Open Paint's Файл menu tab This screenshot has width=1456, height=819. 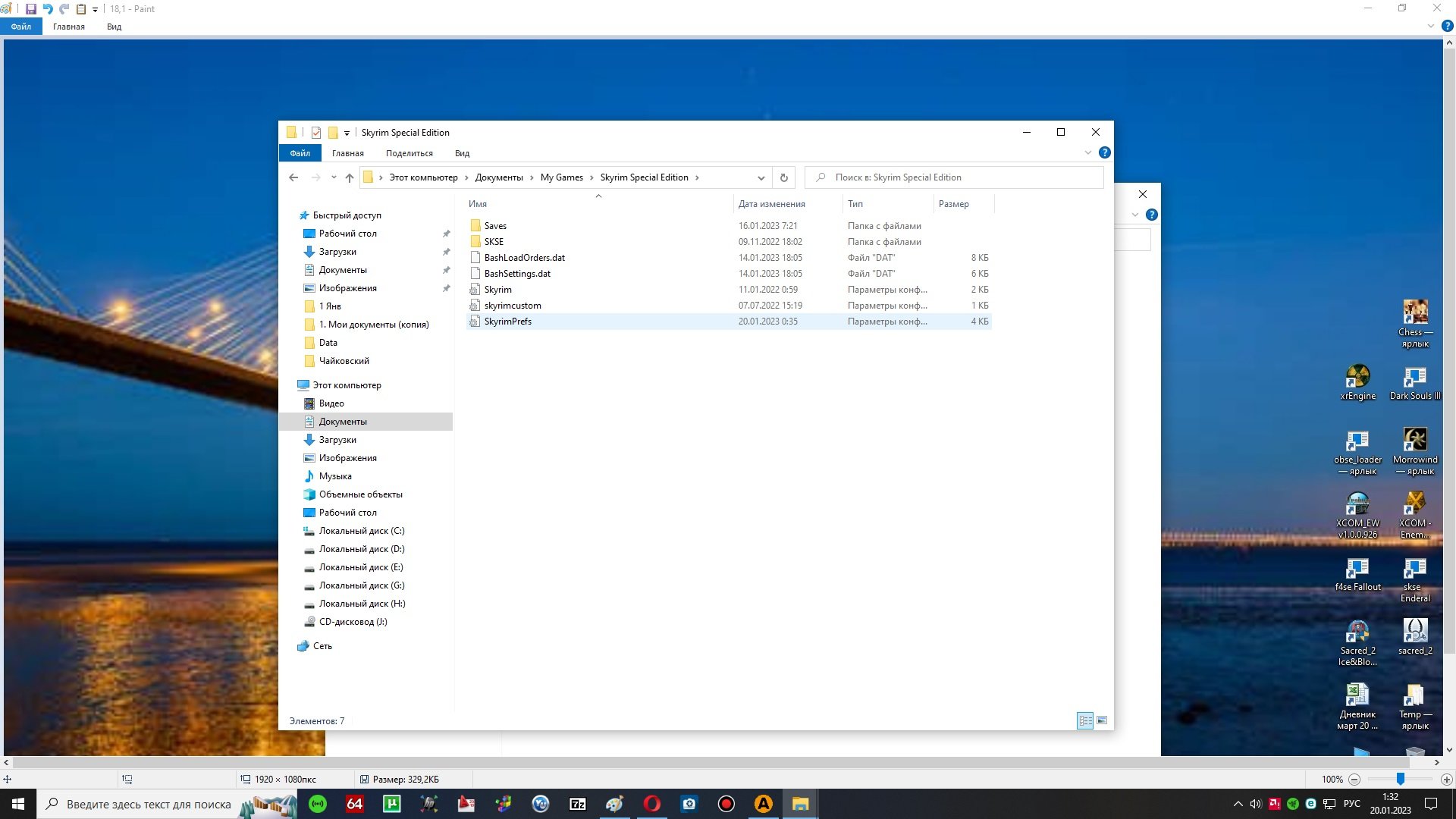pyautogui.click(x=20, y=27)
